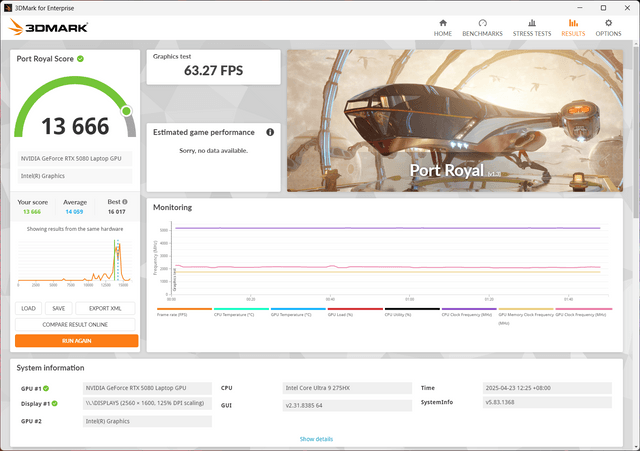Click the info icon next to Best score

(x=125, y=202)
